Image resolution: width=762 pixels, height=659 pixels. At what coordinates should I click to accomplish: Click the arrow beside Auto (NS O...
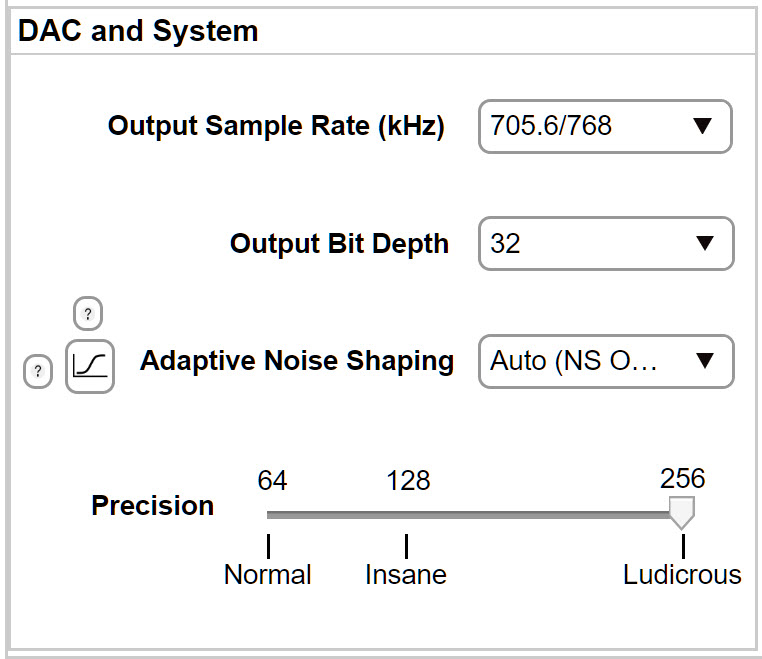tap(705, 361)
